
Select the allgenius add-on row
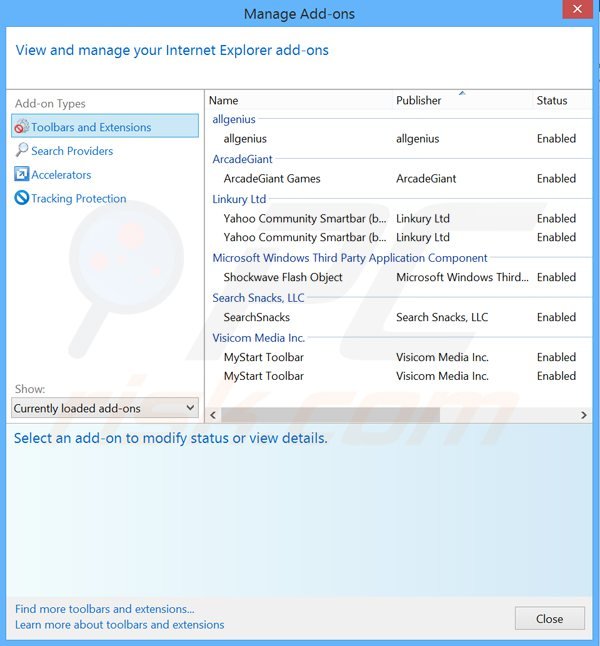point(399,138)
